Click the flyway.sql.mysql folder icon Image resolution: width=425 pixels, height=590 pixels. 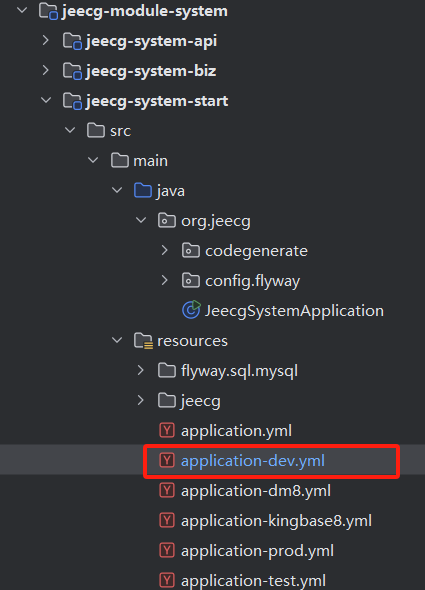click(x=167, y=371)
